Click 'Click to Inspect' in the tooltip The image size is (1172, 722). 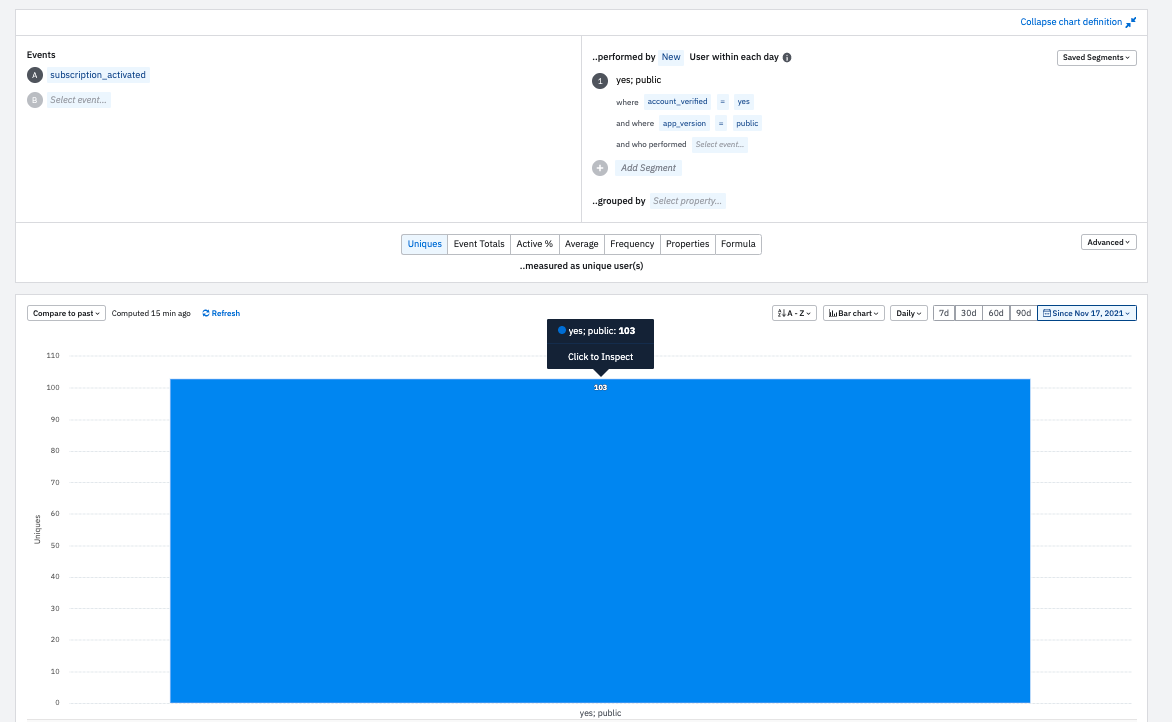click(x=600, y=357)
